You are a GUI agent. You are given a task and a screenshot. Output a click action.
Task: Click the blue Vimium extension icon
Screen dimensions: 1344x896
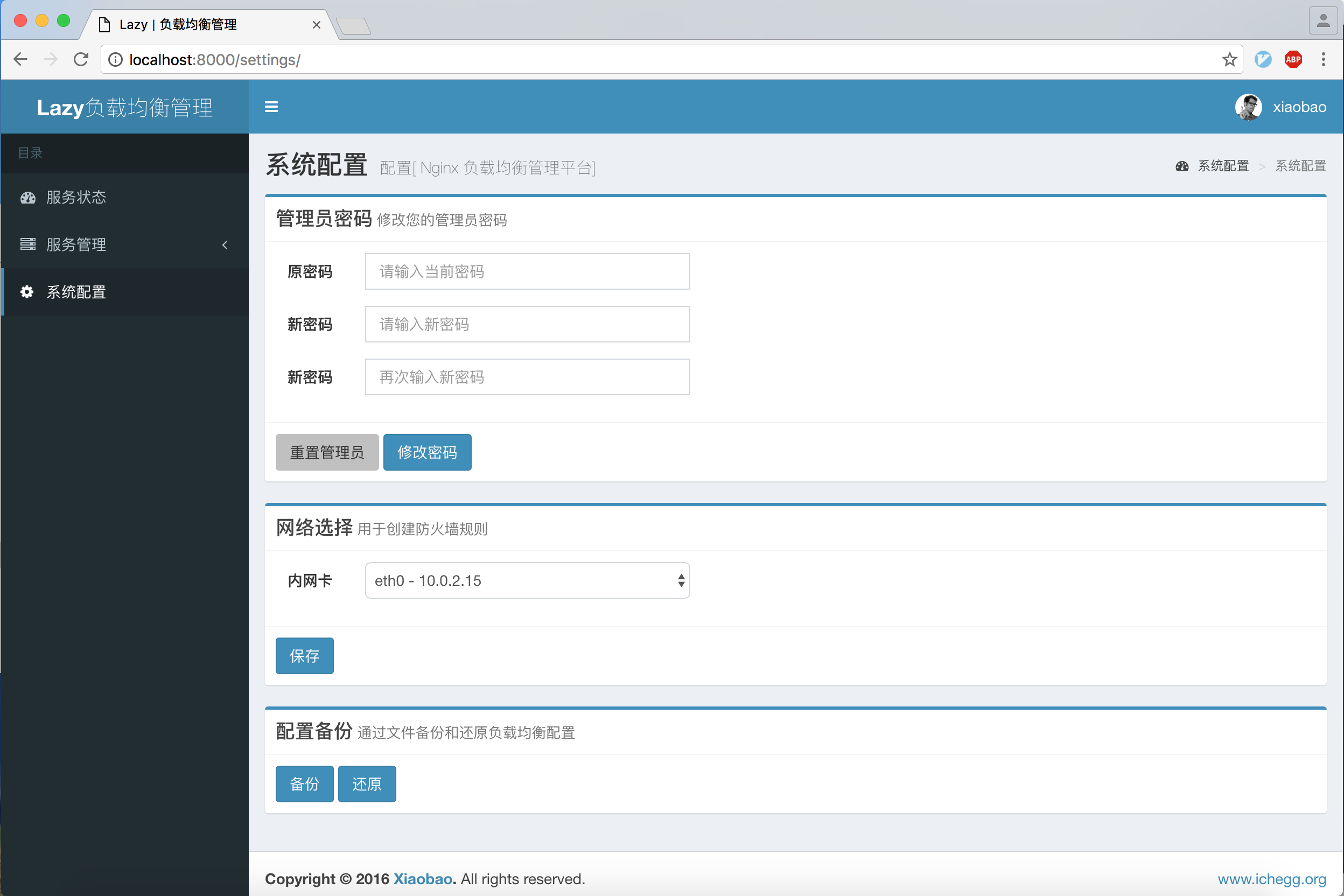click(x=1263, y=59)
